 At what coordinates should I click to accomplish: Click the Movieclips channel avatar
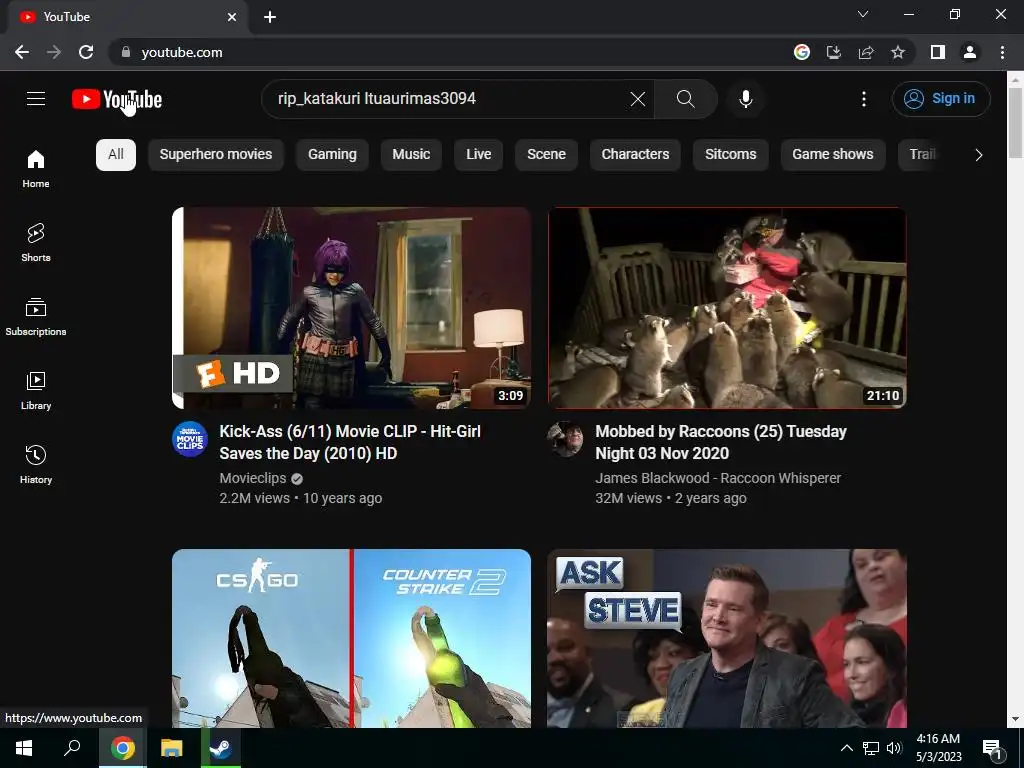click(x=190, y=439)
